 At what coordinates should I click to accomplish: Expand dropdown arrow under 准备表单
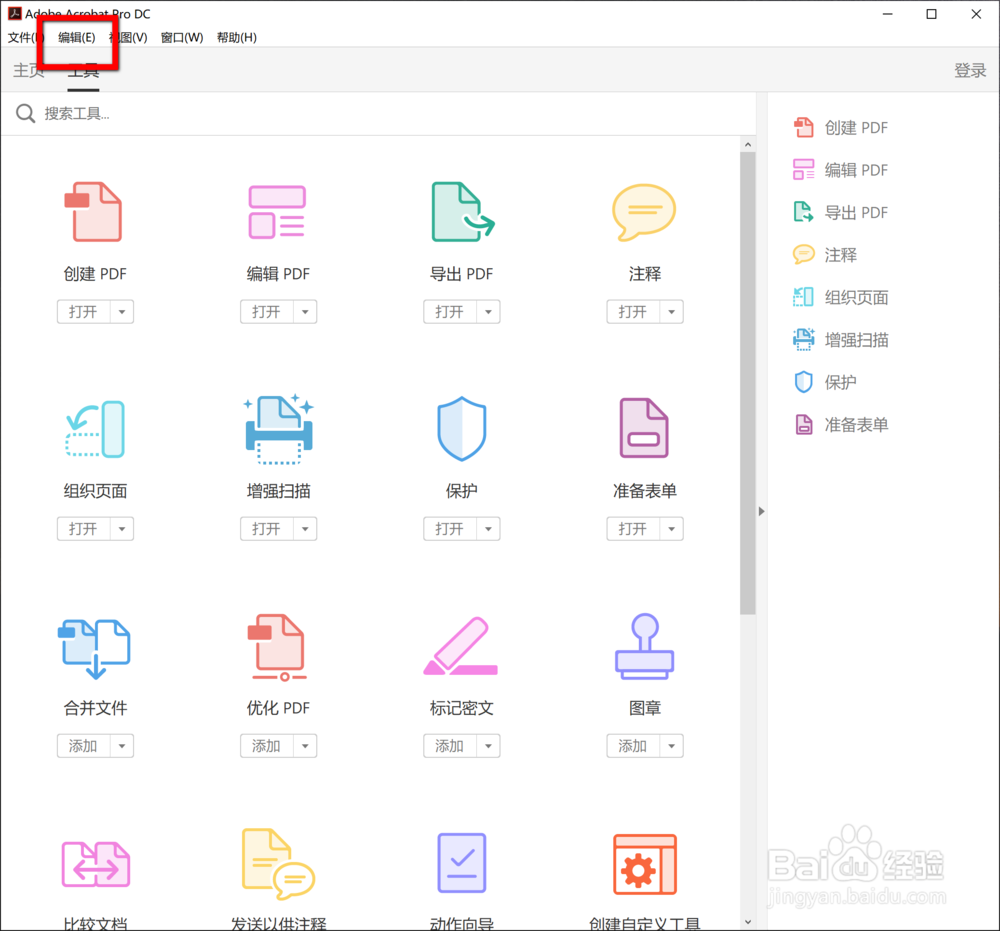(671, 529)
